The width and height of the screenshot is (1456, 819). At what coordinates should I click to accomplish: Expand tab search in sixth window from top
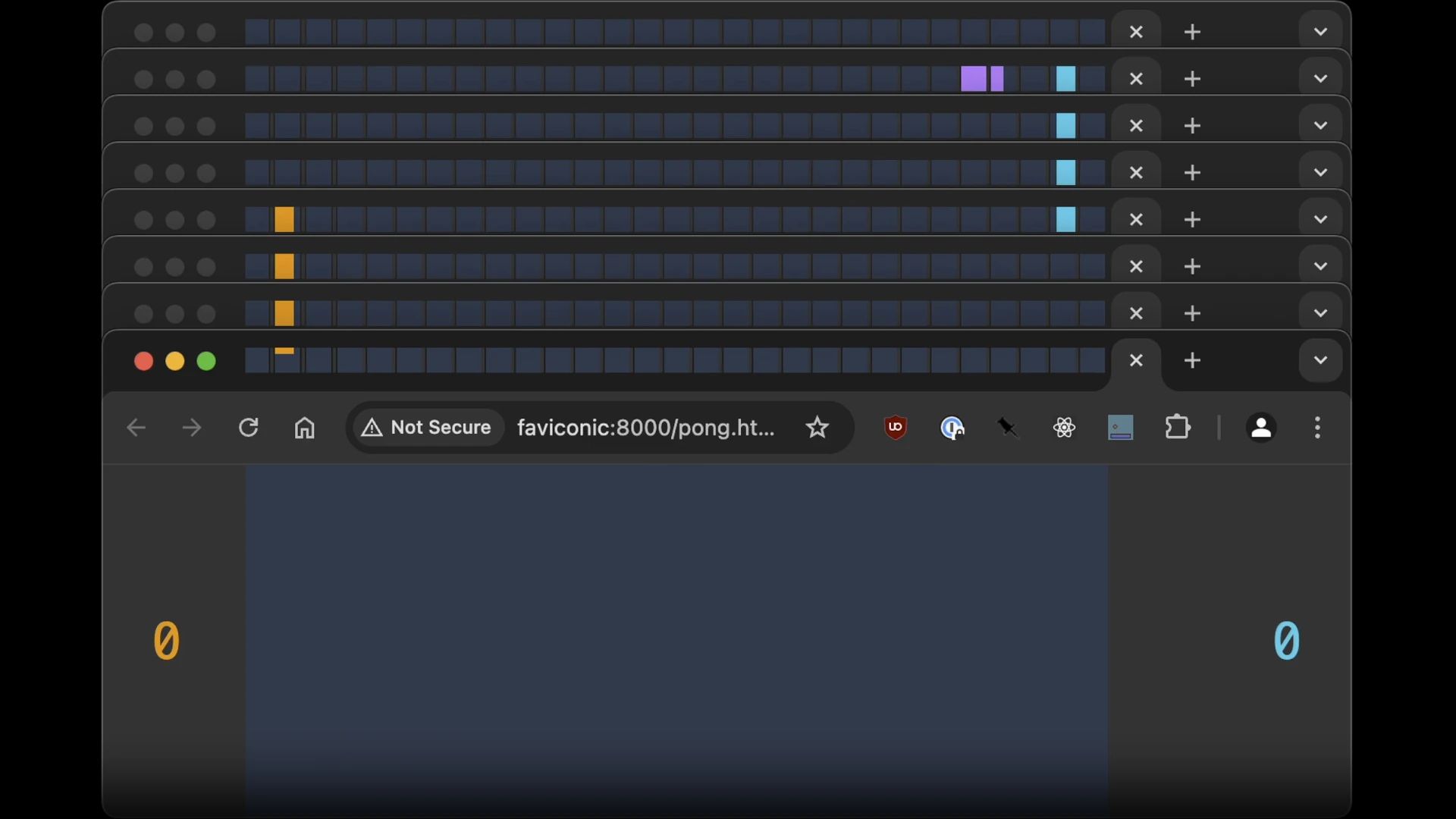(1320, 266)
